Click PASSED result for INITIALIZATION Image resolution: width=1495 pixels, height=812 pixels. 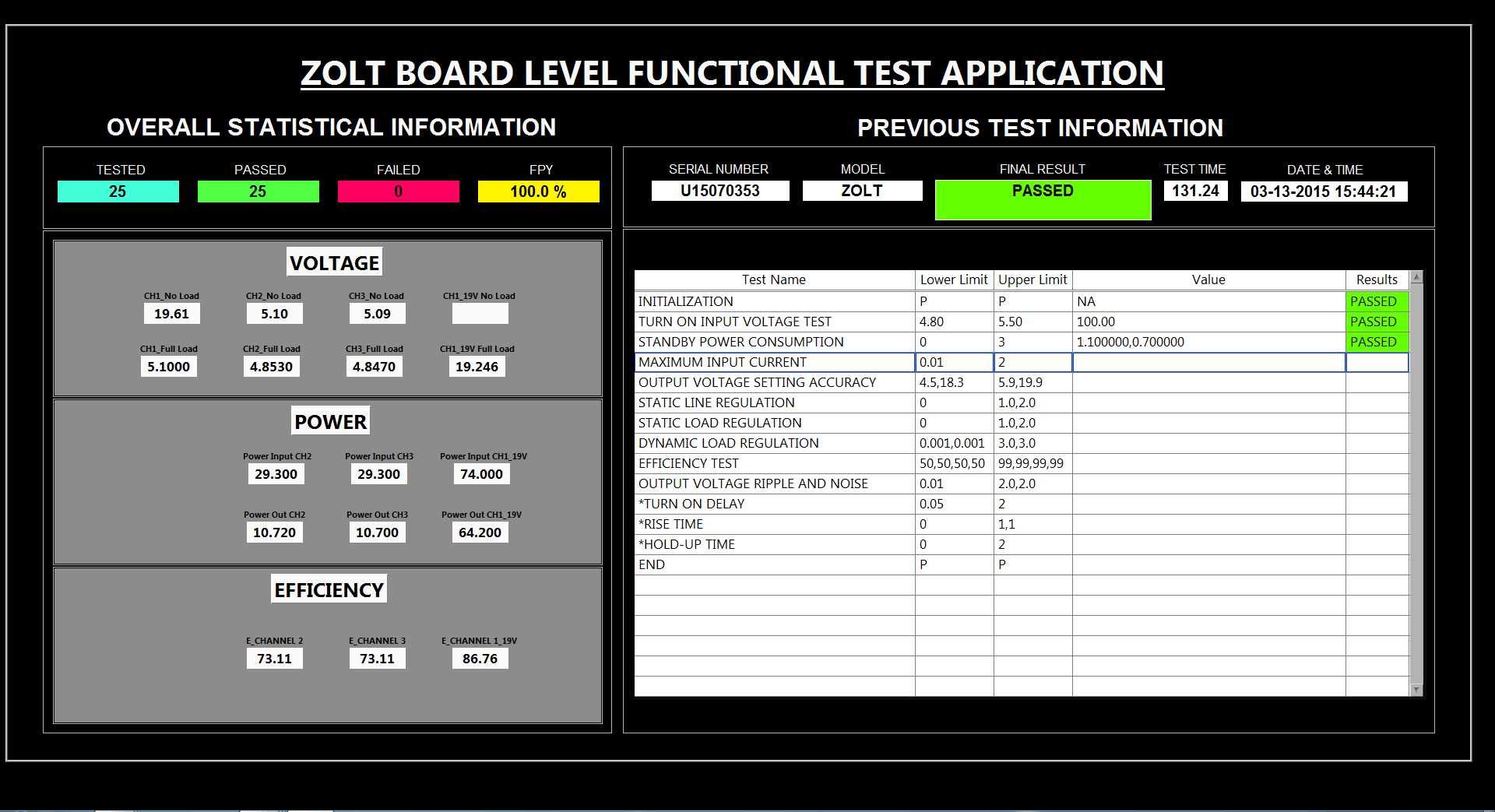1377,301
